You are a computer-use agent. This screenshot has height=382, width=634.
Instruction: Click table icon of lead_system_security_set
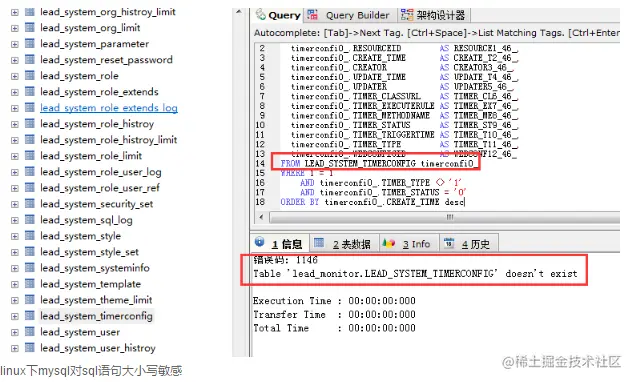click(x=30, y=204)
